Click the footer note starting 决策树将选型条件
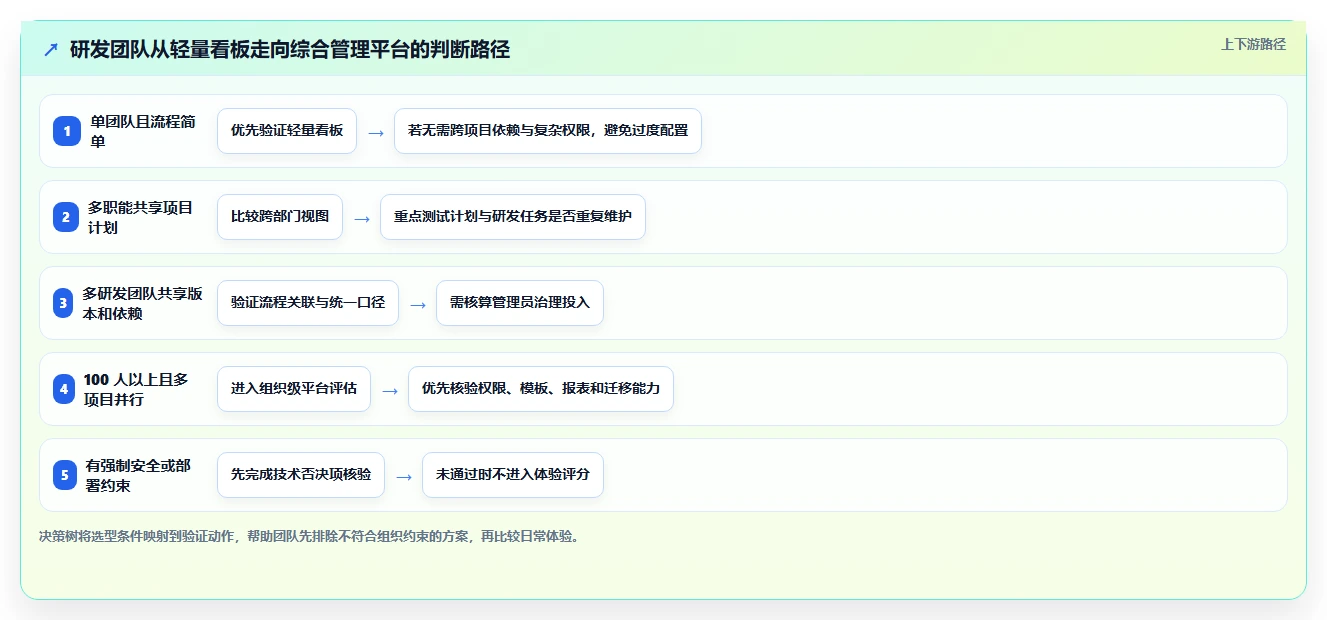1327x620 pixels. (309, 536)
